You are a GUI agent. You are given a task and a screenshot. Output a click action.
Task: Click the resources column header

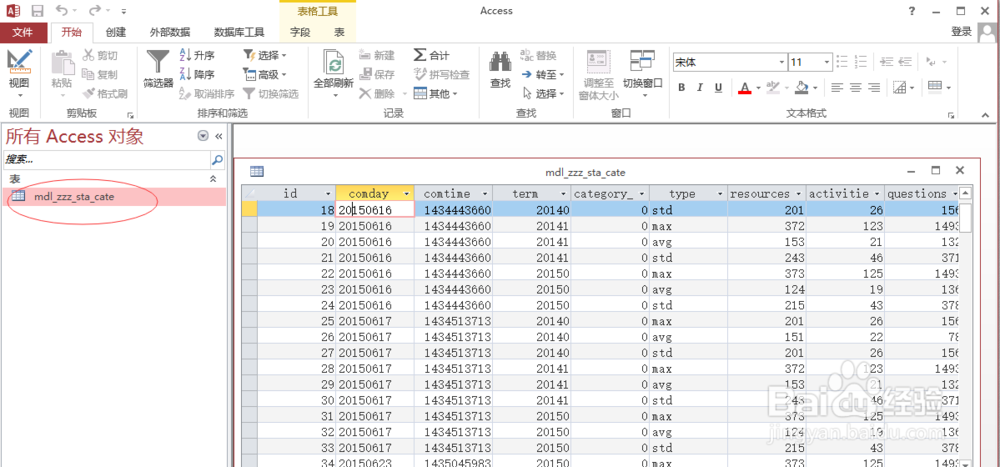[x=767, y=193]
